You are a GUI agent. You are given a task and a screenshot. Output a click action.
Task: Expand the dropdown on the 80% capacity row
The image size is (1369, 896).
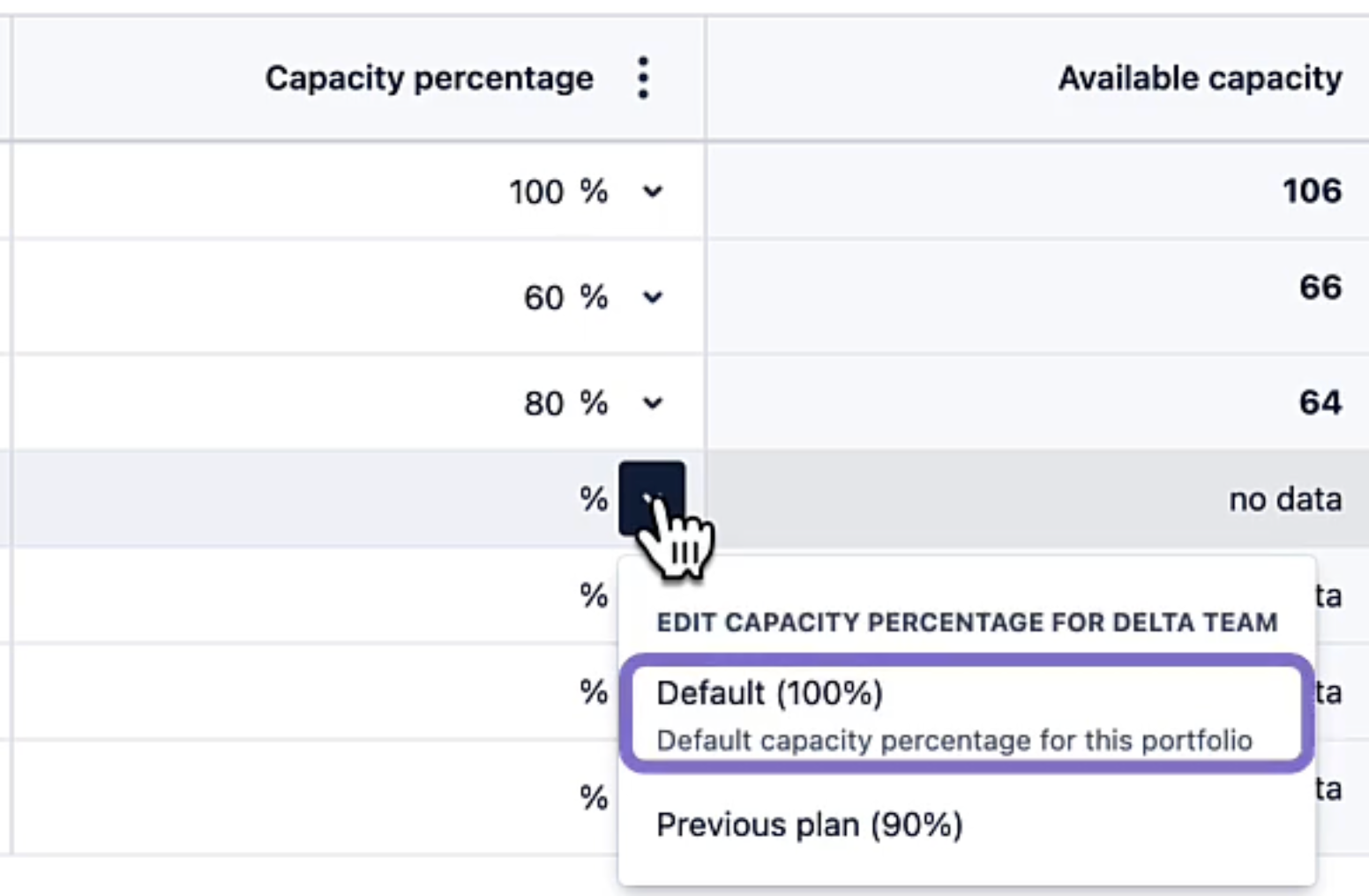point(652,404)
